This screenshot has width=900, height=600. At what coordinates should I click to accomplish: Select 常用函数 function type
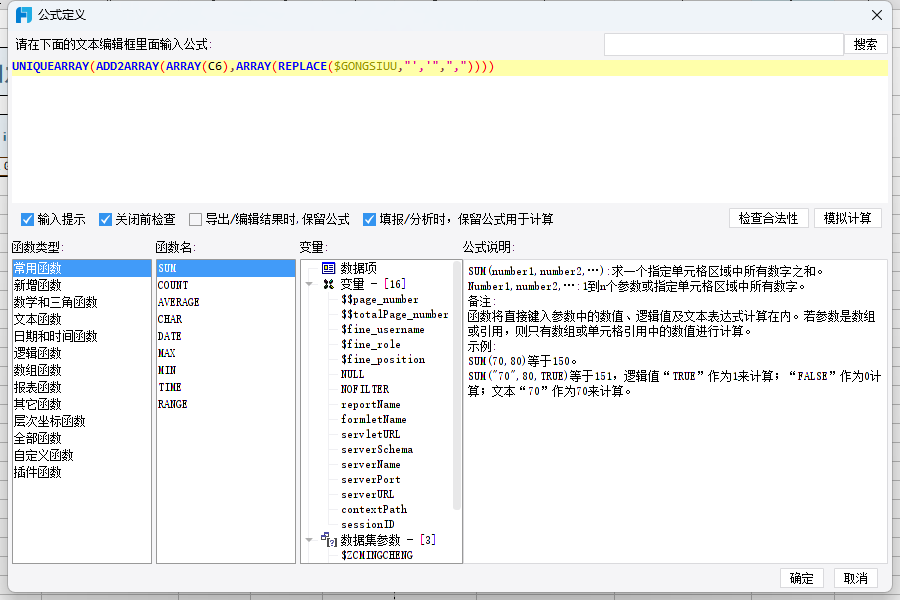(82, 268)
